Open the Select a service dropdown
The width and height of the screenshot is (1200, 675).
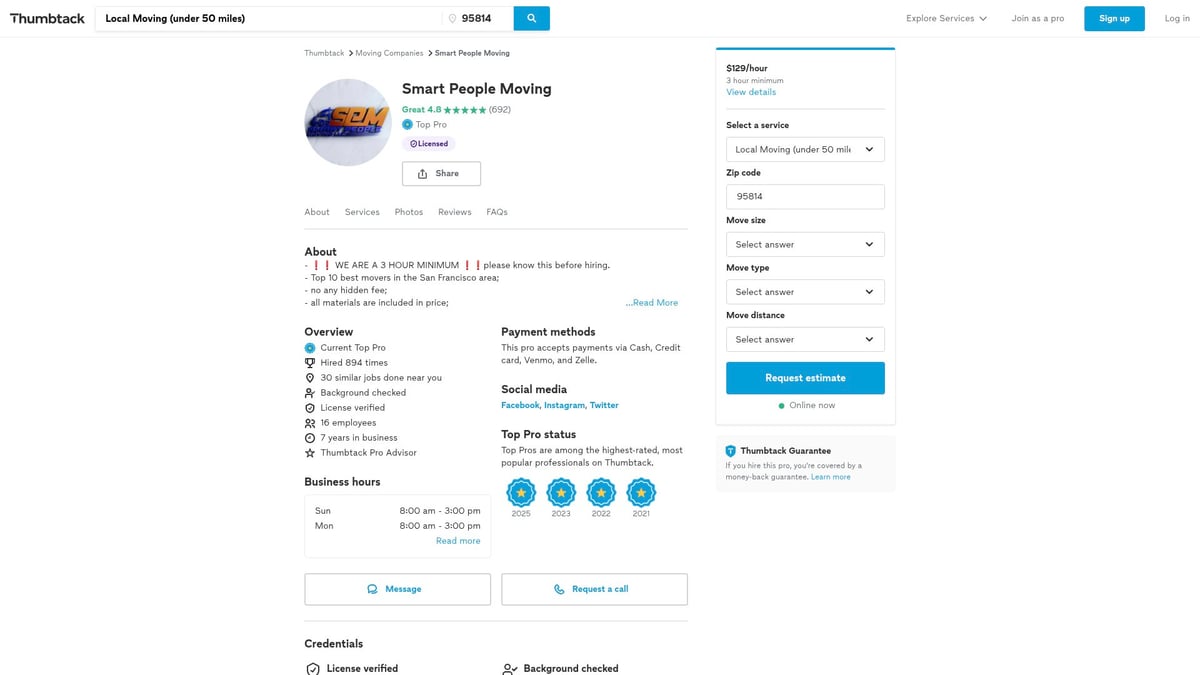(x=805, y=150)
